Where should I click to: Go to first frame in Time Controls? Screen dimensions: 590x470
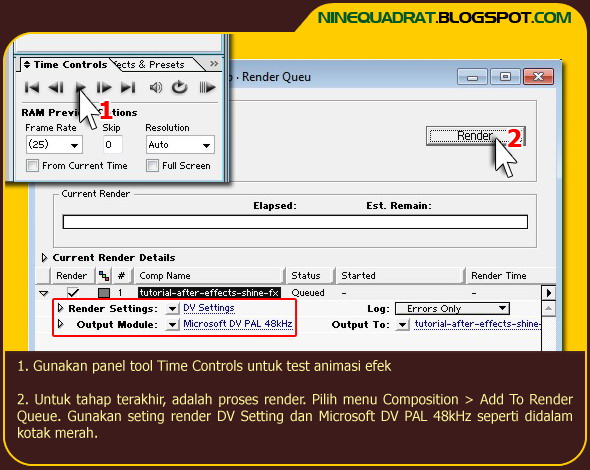pyautogui.click(x=32, y=88)
